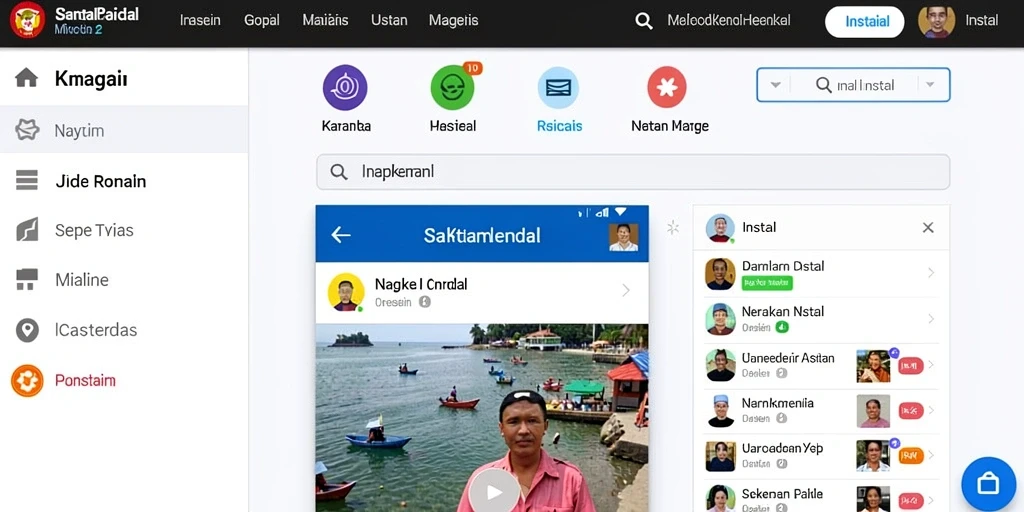Click the Nagke I Cnrdal avatar

pos(345,292)
